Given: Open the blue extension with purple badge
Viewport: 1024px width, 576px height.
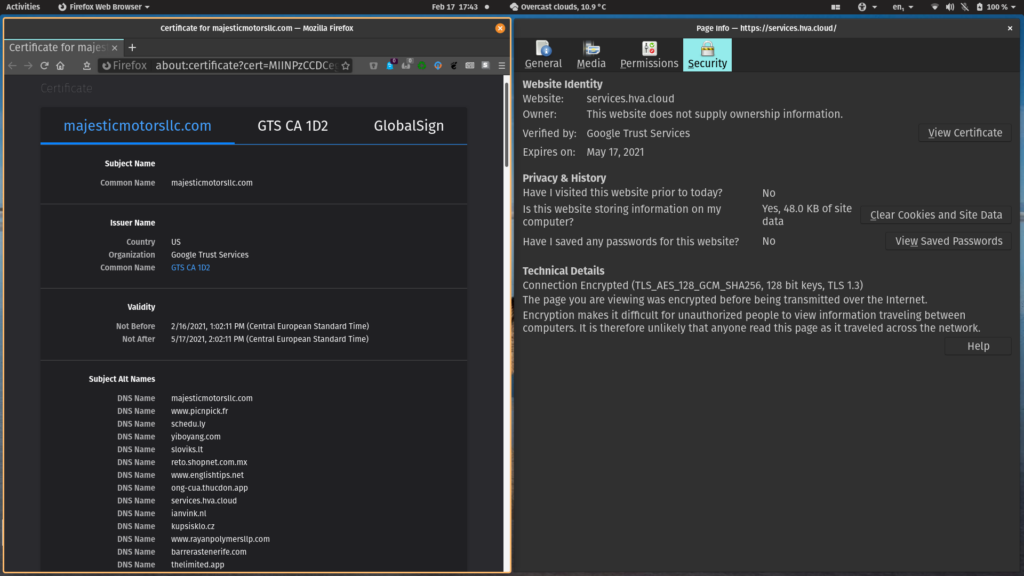Looking at the screenshot, I should click(x=391, y=65).
